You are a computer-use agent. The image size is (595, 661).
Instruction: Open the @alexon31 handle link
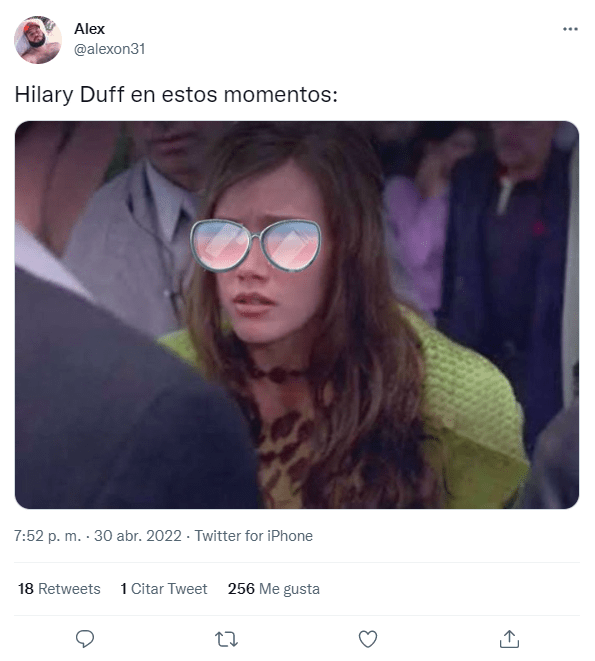pos(109,49)
